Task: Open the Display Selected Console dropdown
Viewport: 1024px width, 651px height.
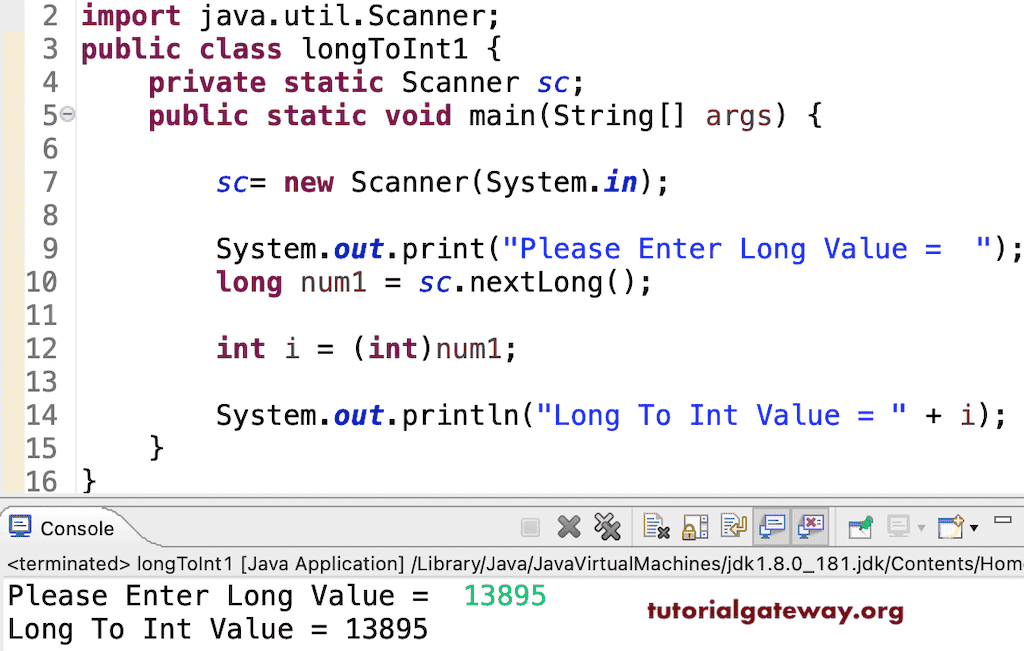Action: coord(921,527)
